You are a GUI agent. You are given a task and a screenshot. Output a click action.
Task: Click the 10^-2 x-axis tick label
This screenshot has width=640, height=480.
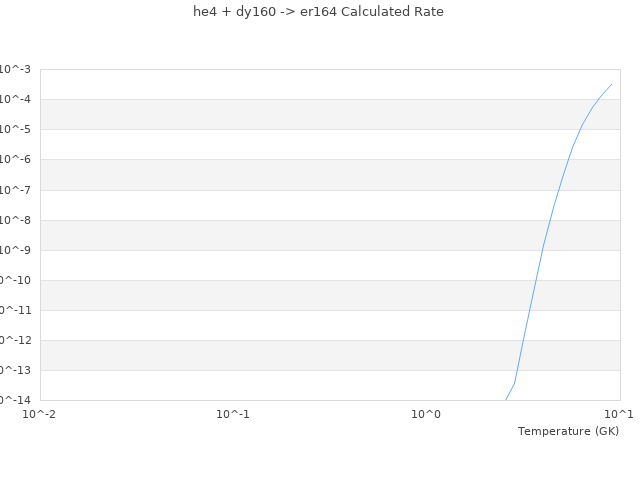(x=40, y=414)
